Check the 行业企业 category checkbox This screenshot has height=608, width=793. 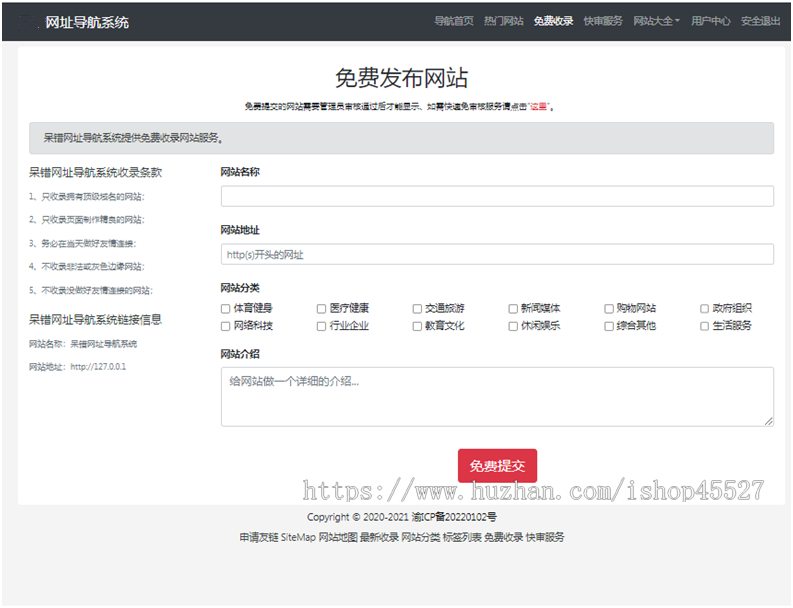click(321, 326)
